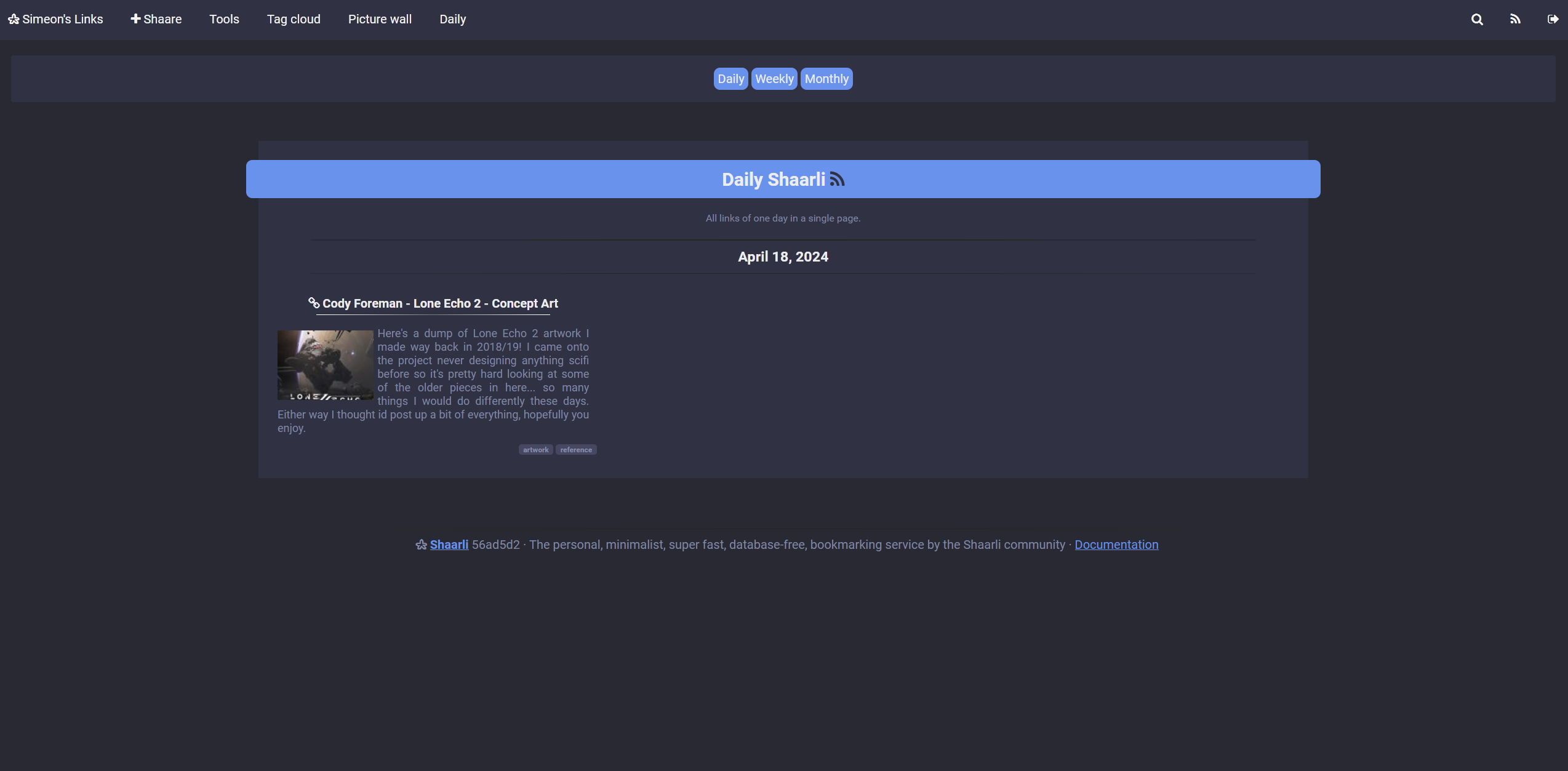Click the plus icon of Shaare
1568x771 pixels.
click(x=135, y=19)
